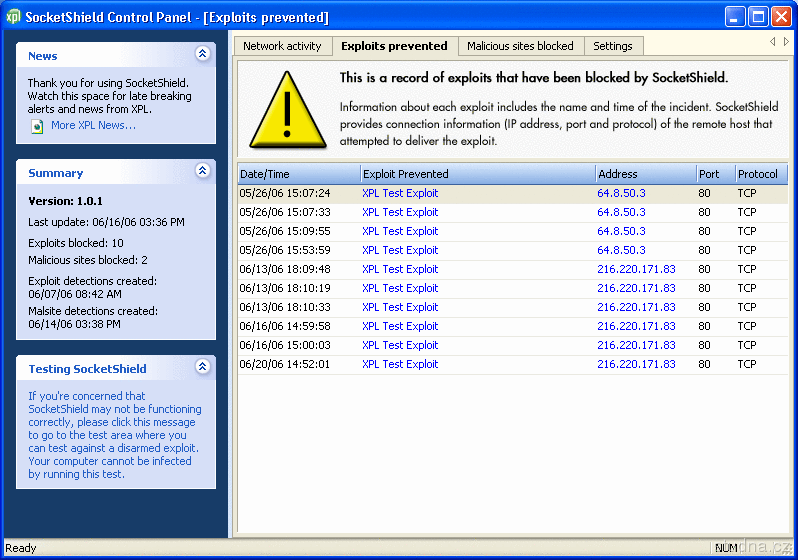This screenshot has width=798, height=560.
Task: Sort by the Exploit Prevented column header
Action: pyautogui.click(x=476, y=174)
